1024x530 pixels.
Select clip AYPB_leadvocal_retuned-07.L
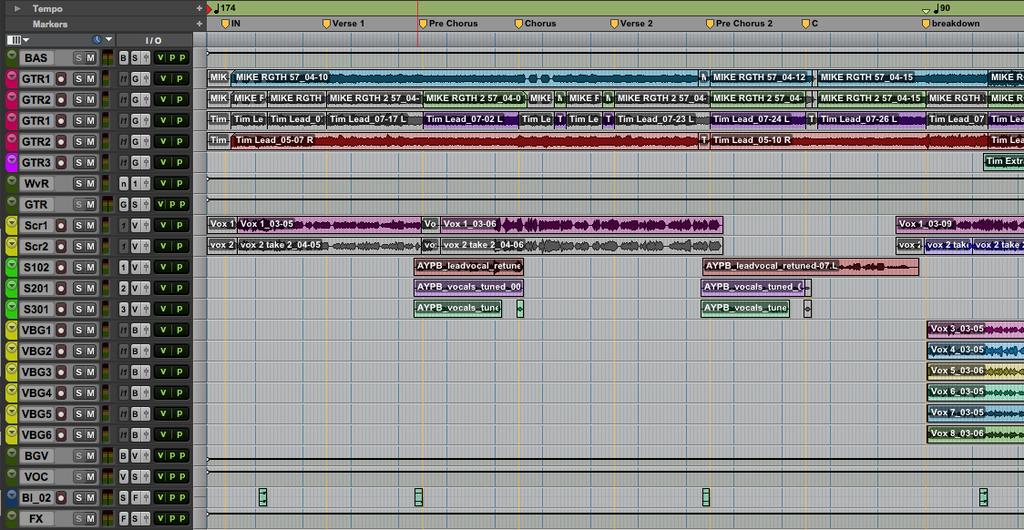810,267
